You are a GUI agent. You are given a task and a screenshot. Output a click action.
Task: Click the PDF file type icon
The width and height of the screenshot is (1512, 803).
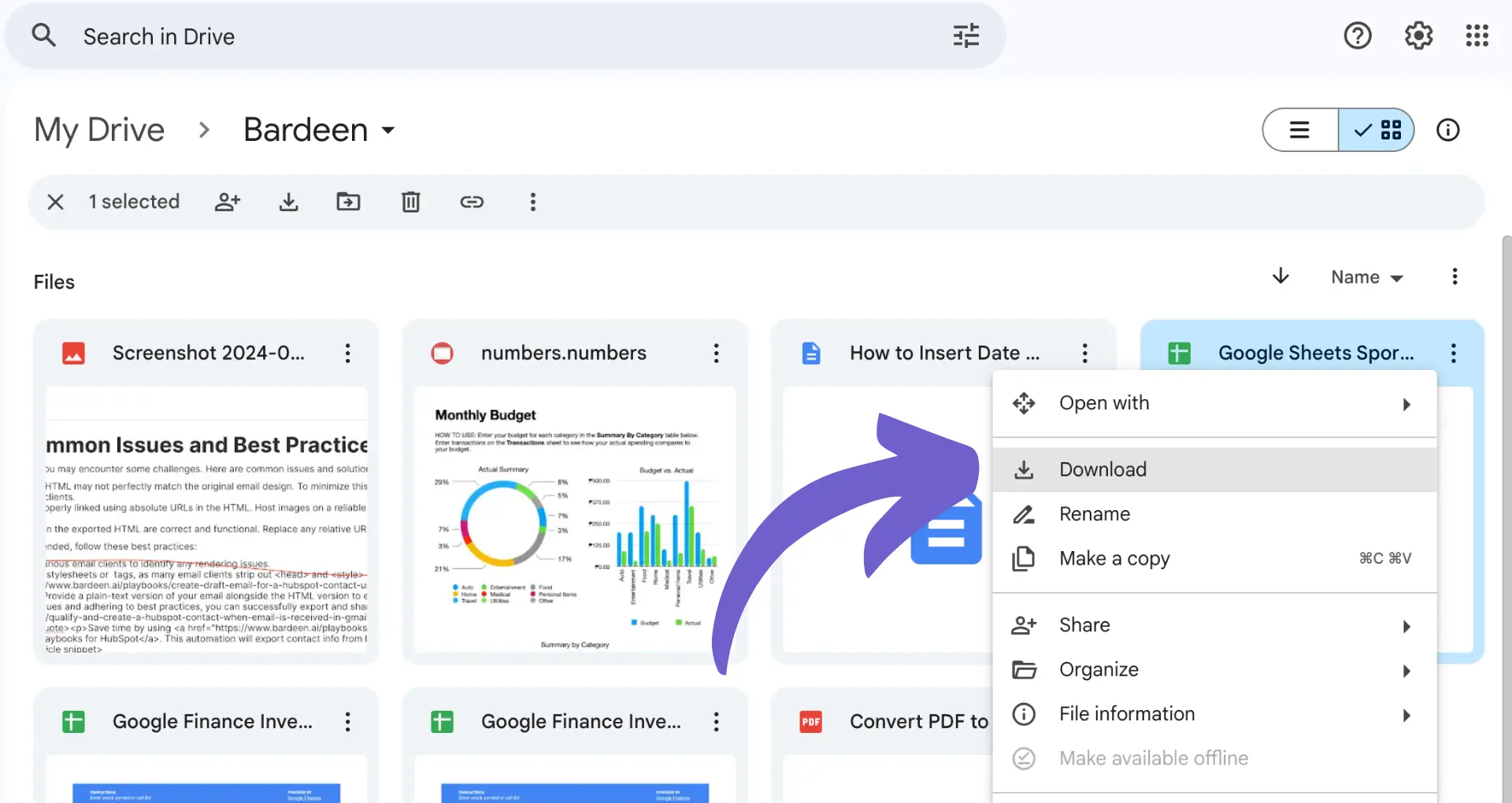tap(811, 722)
